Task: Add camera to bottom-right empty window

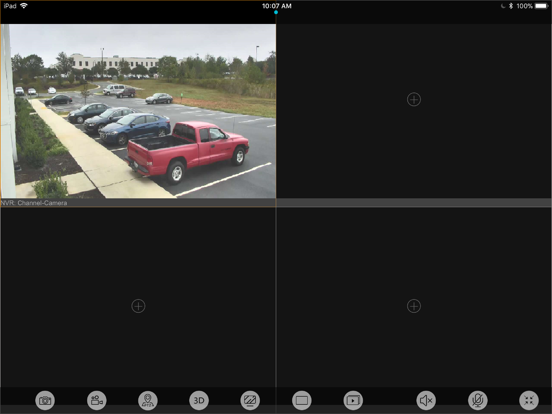Action: (414, 306)
